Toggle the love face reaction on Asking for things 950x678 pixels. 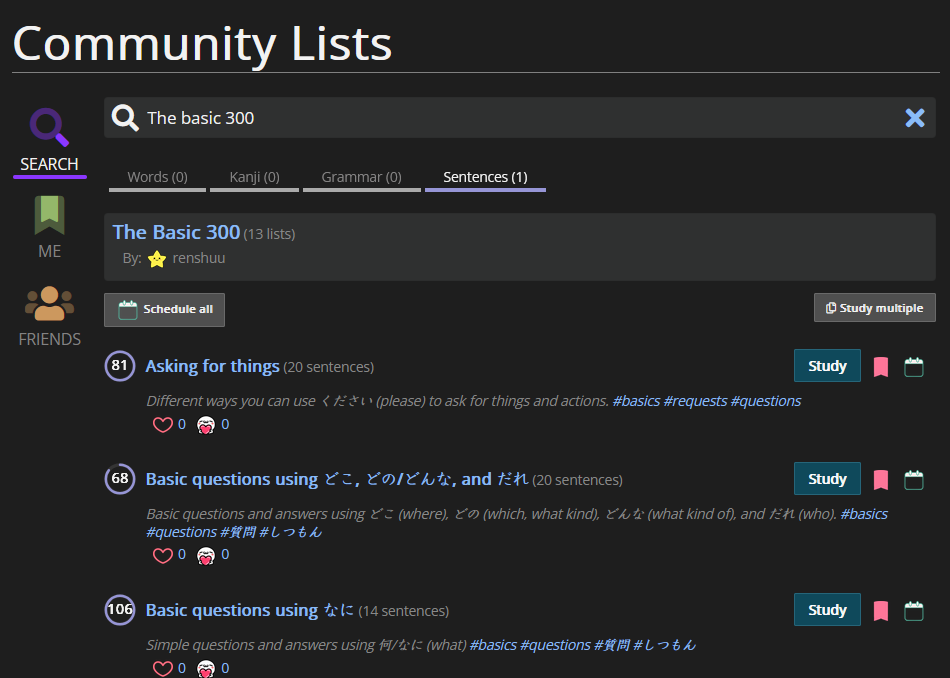(x=206, y=424)
